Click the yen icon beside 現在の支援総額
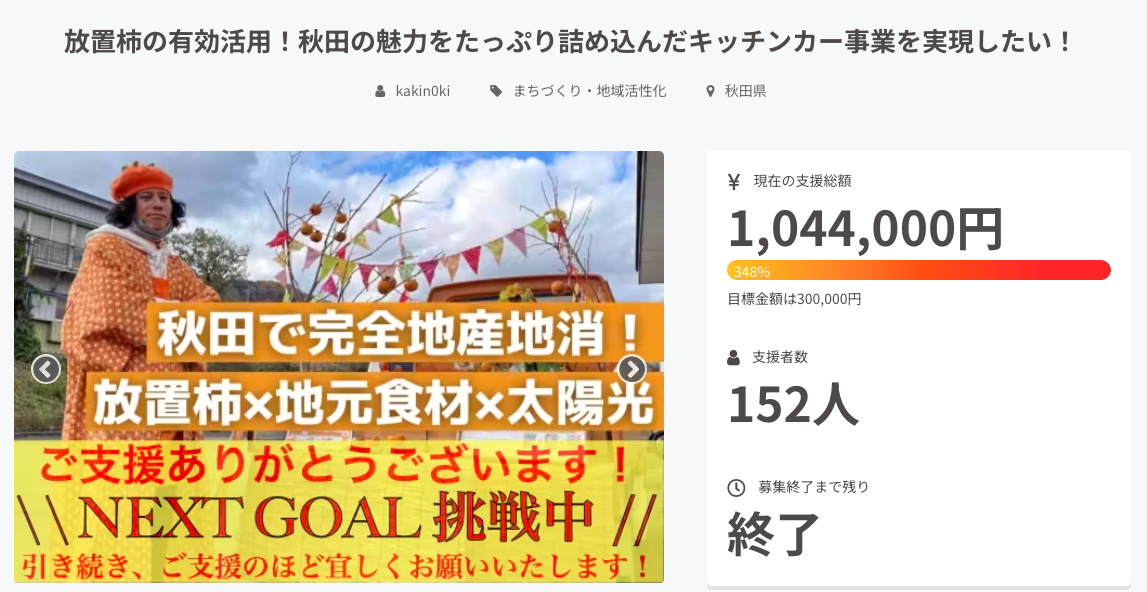Image resolution: width=1147 pixels, height=592 pixels. 734,181
